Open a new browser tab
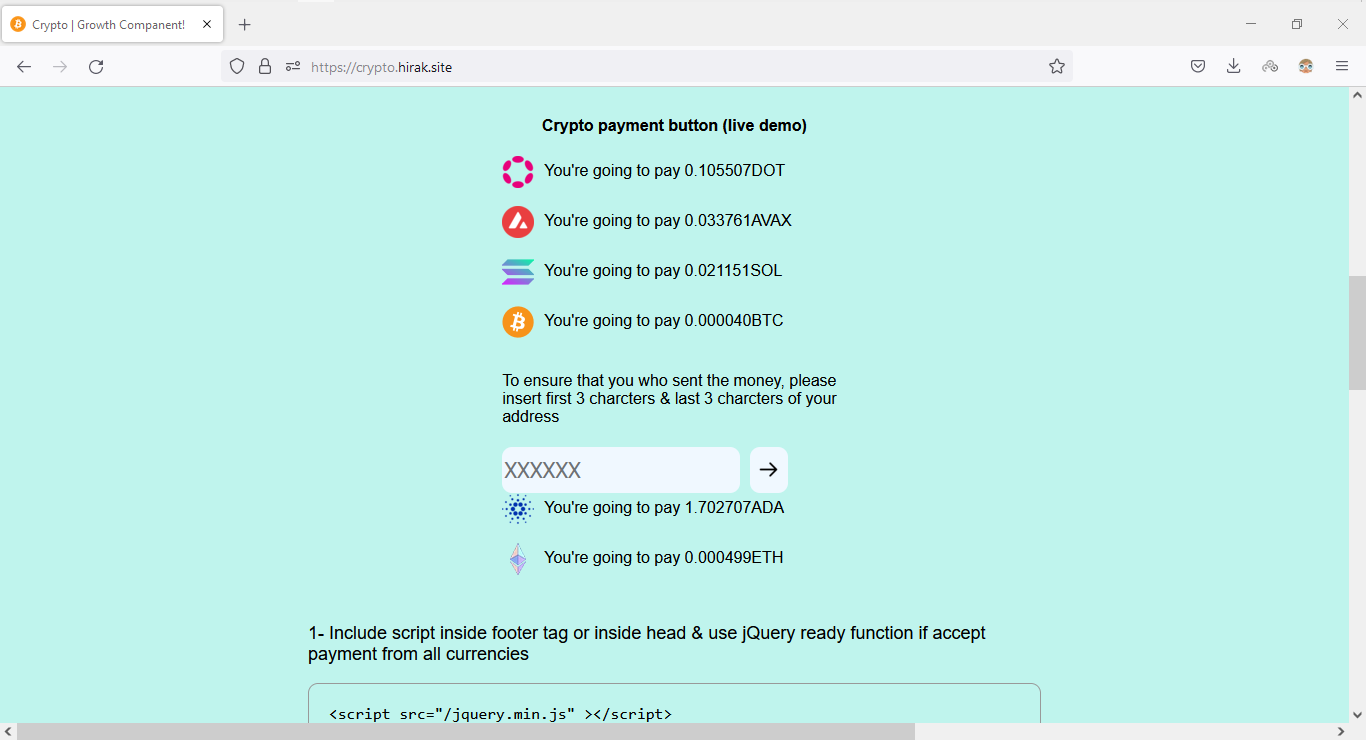 (245, 25)
